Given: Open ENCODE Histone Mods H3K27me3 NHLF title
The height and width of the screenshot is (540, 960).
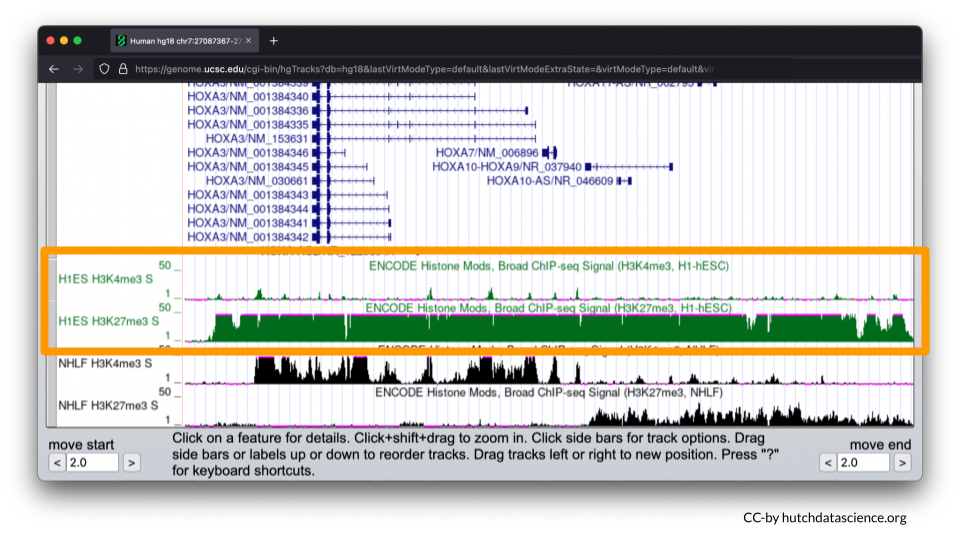Looking at the screenshot, I should coord(549,392).
